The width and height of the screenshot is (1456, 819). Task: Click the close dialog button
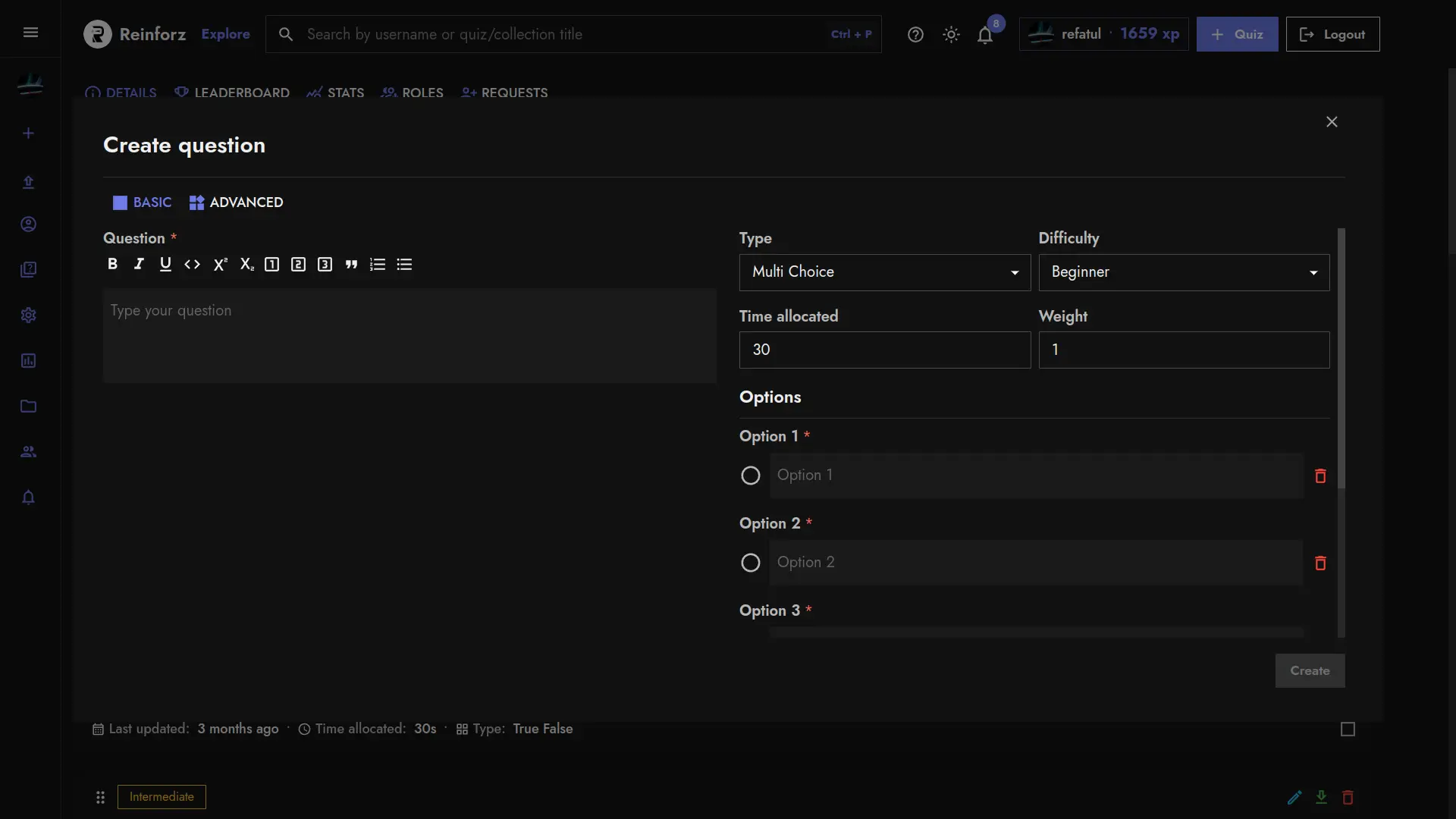click(x=1333, y=123)
